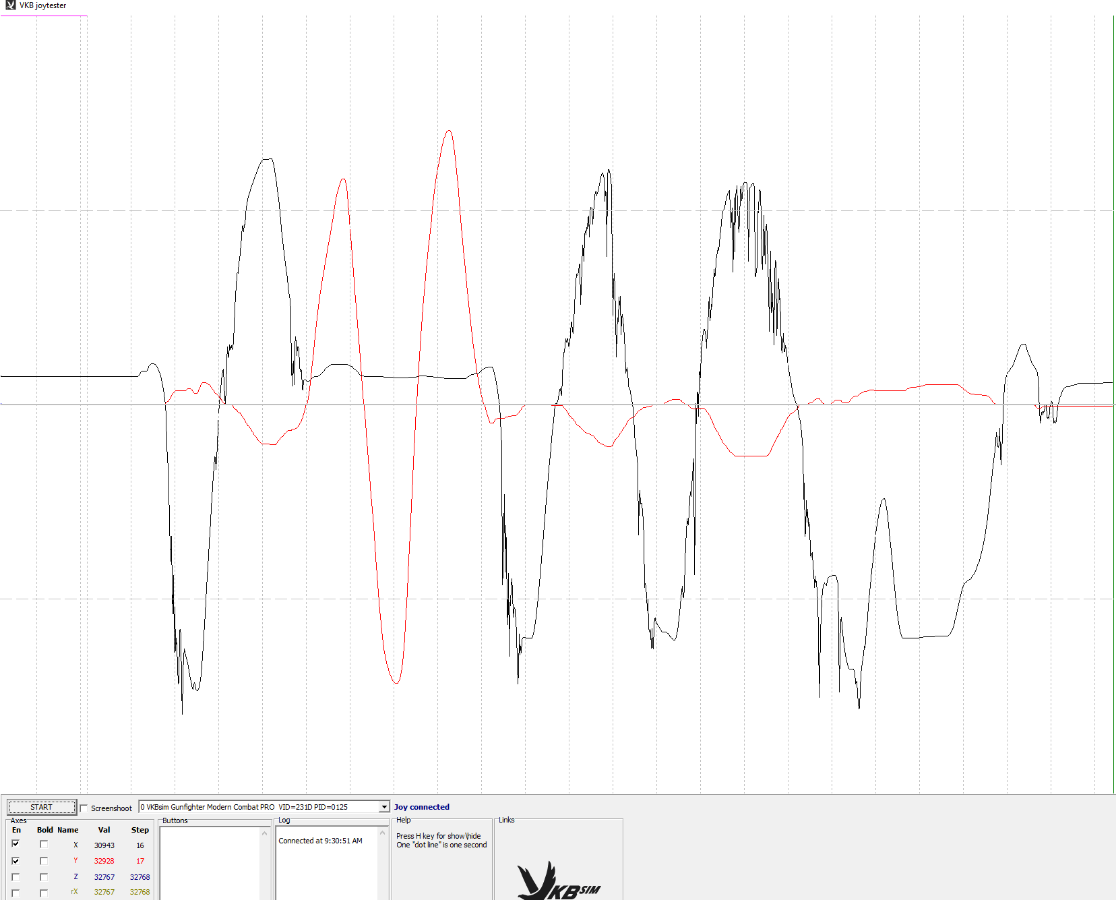This screenshot has height=900, width=1116.
Task: Toggle Bold for the Y axis
Action: pos(44,861)
